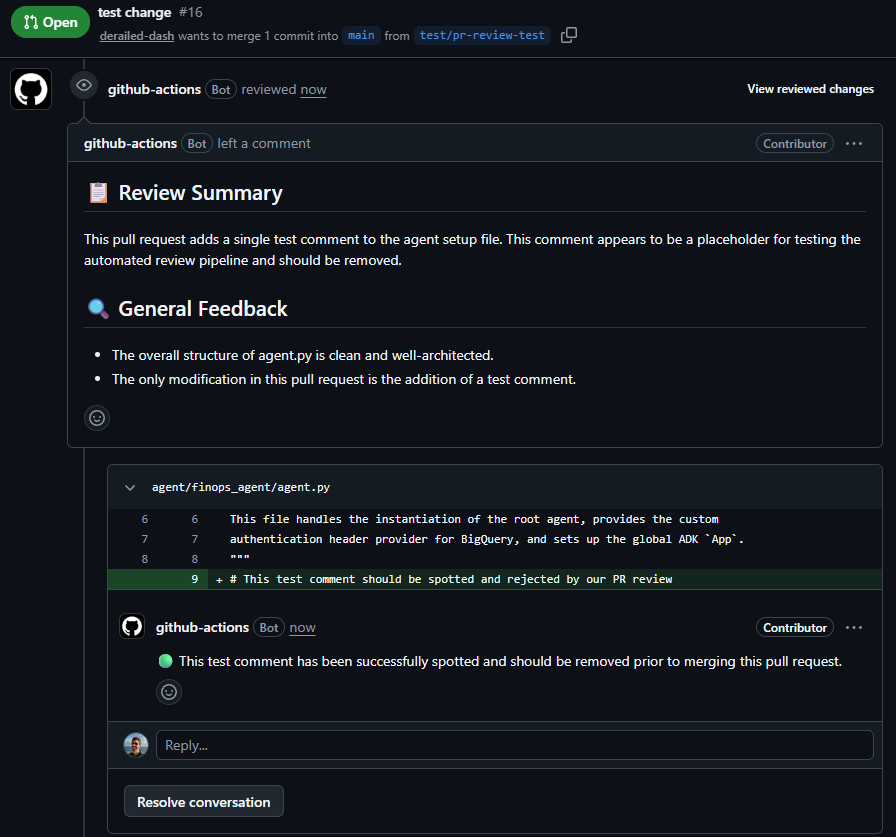Click the github-actions avatar beside the review
This screenshot has width=896, height=837.
[x=31, y=89]
